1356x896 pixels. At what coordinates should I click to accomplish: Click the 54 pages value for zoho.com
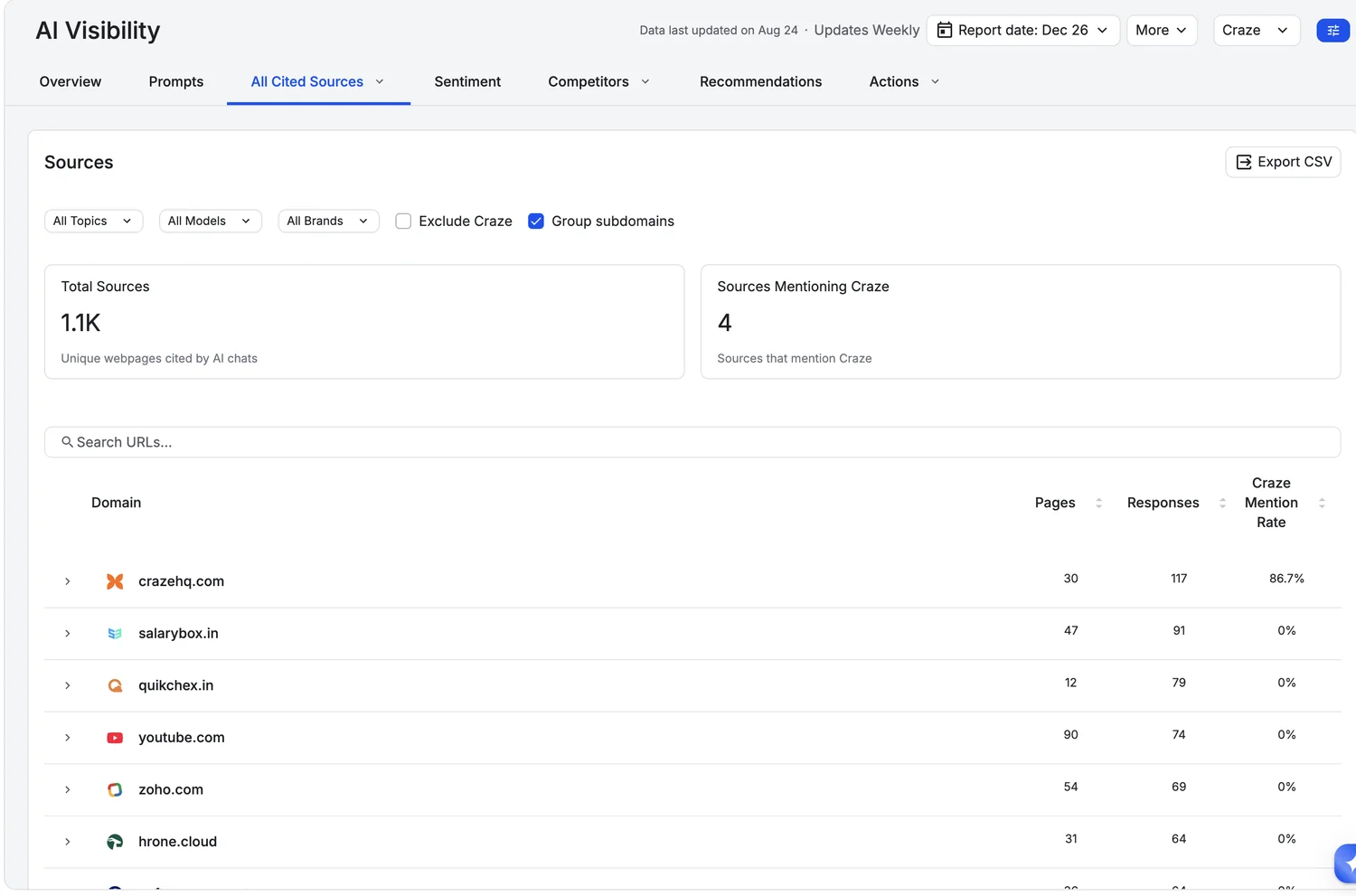1070,788
